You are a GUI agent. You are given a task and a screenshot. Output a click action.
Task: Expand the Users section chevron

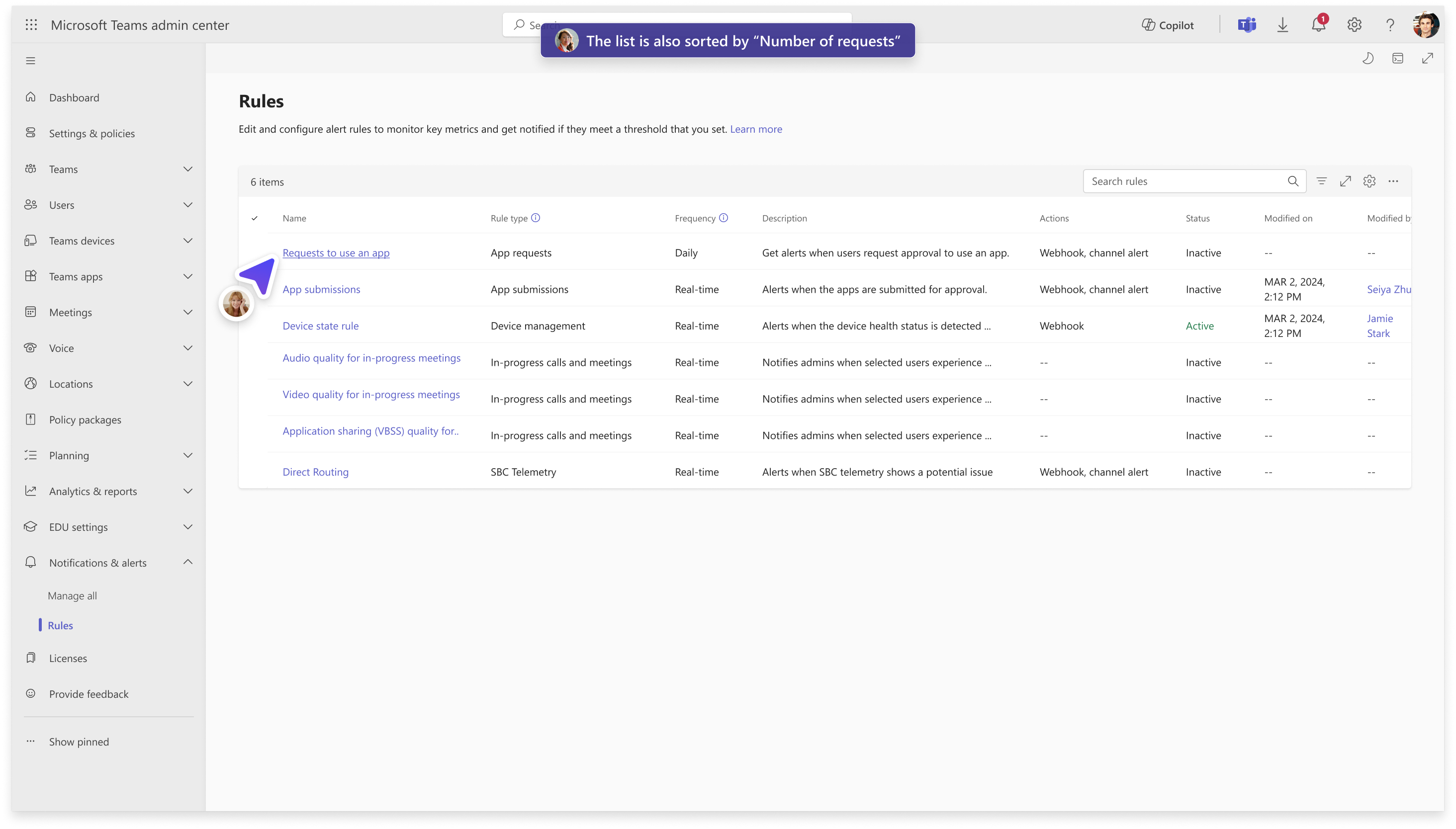click(x=188, y=205)
